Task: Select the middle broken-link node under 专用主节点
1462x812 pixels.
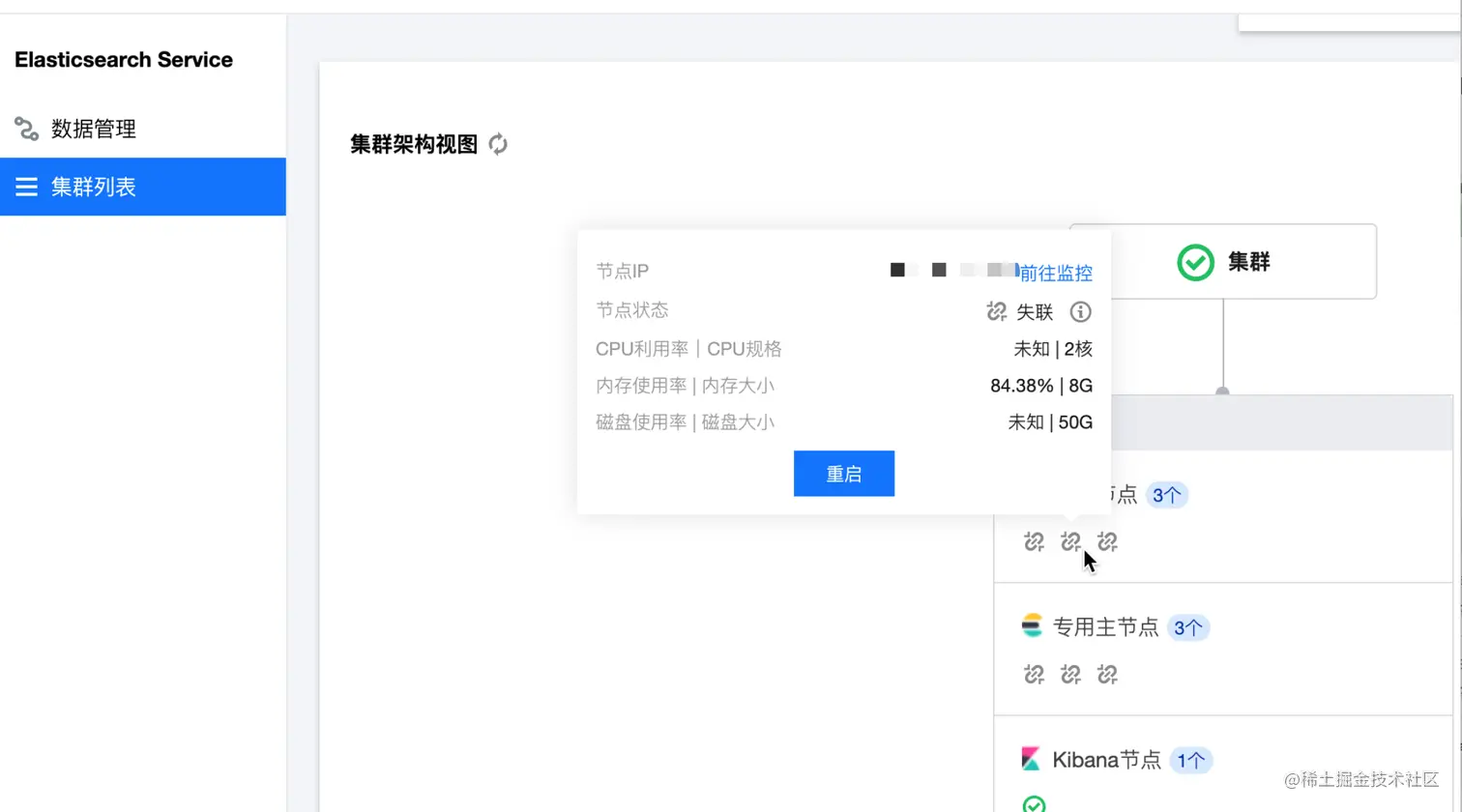Action: pos(1069,674)
